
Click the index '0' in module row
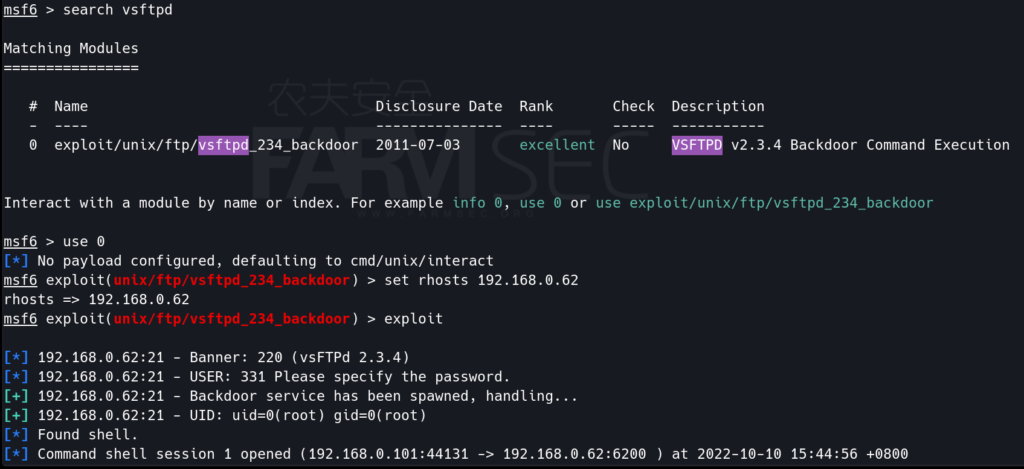coord(33,145)
